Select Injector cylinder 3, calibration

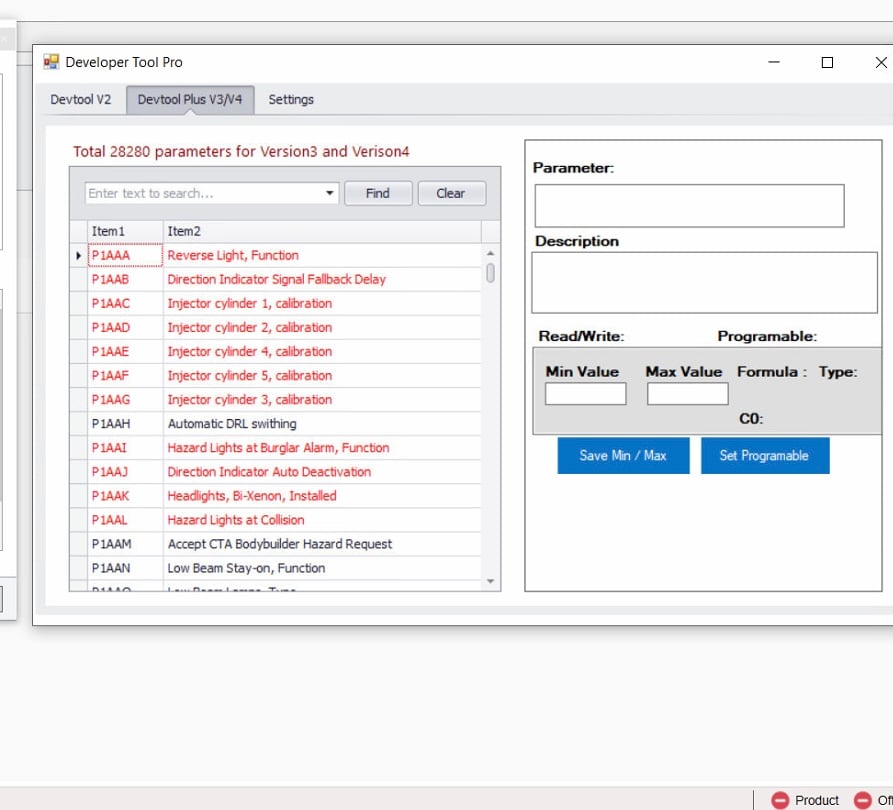(322, 399)
